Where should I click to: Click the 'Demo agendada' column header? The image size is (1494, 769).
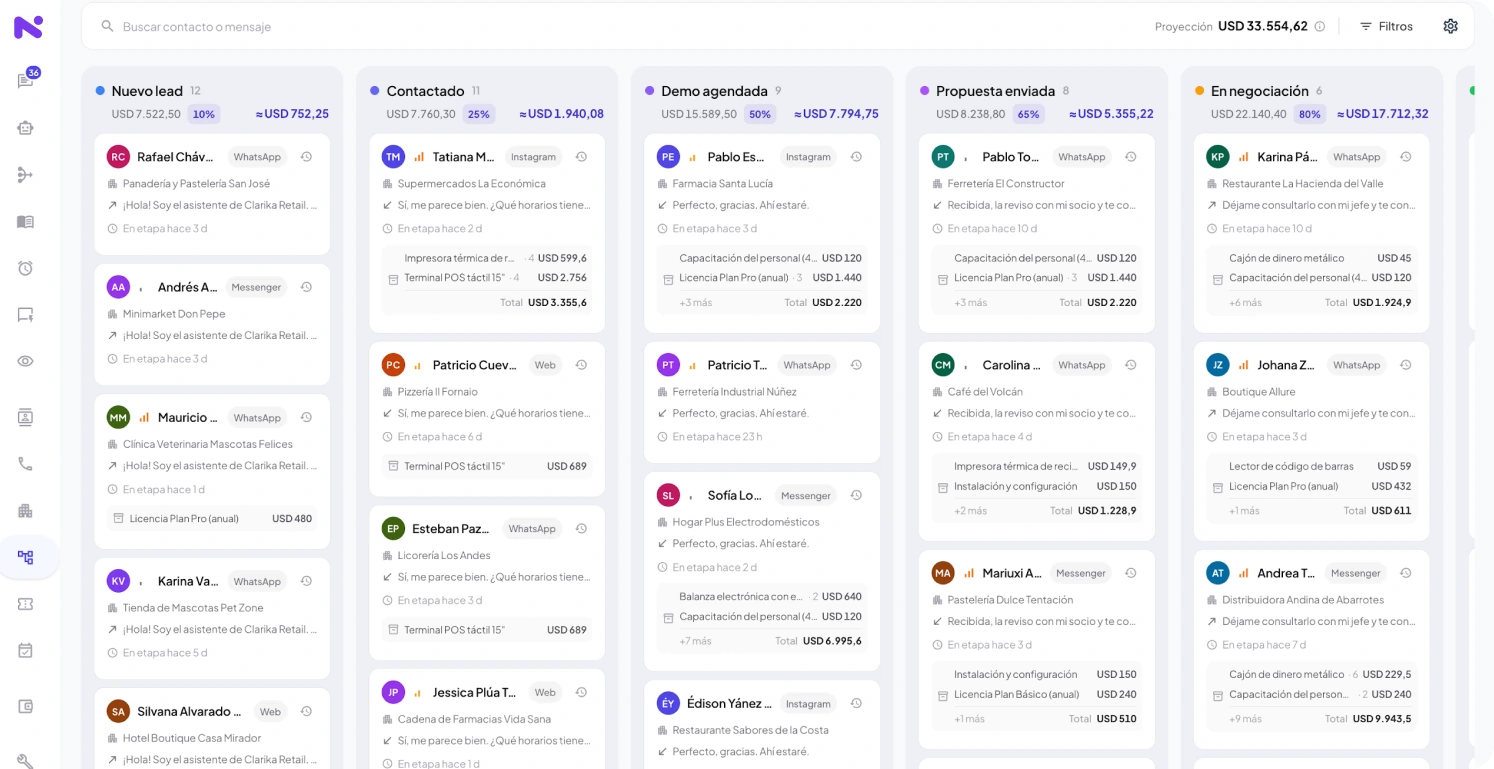click(714, 91)
